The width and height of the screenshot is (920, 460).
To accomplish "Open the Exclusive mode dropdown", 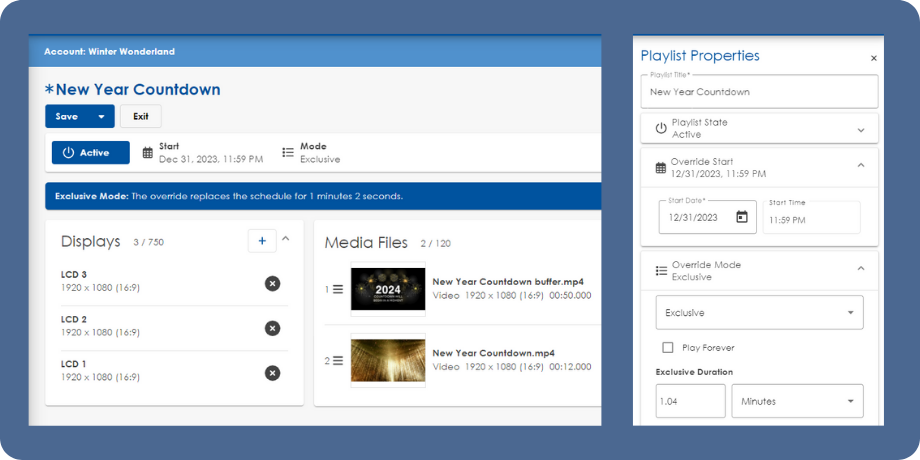I will click(758, 313).
